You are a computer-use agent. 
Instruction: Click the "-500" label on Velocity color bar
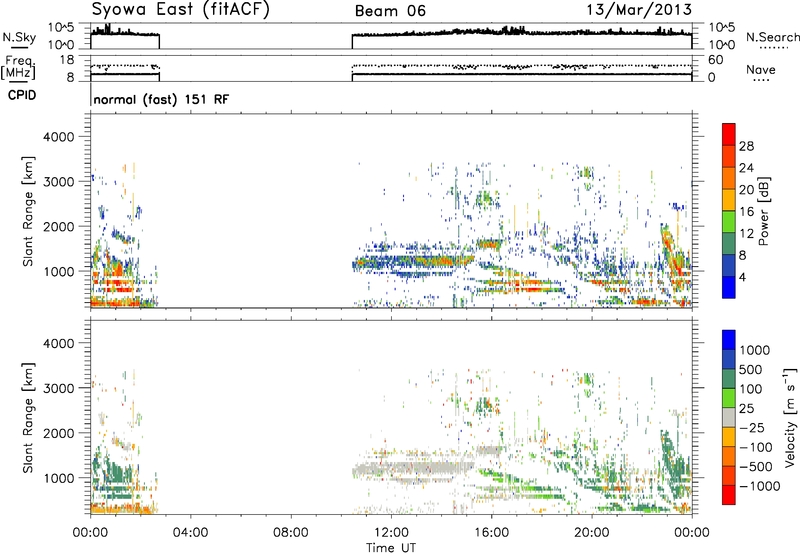[755, 467]
